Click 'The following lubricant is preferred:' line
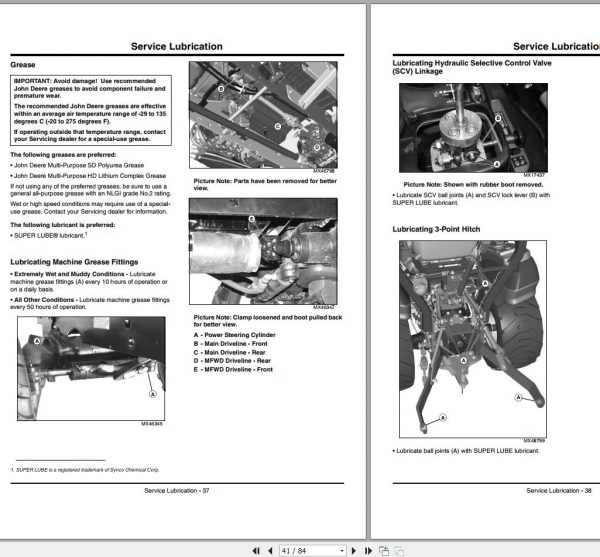Image resolution: width=600 pixels, height=557 pixels. click(x=62, y=225)
